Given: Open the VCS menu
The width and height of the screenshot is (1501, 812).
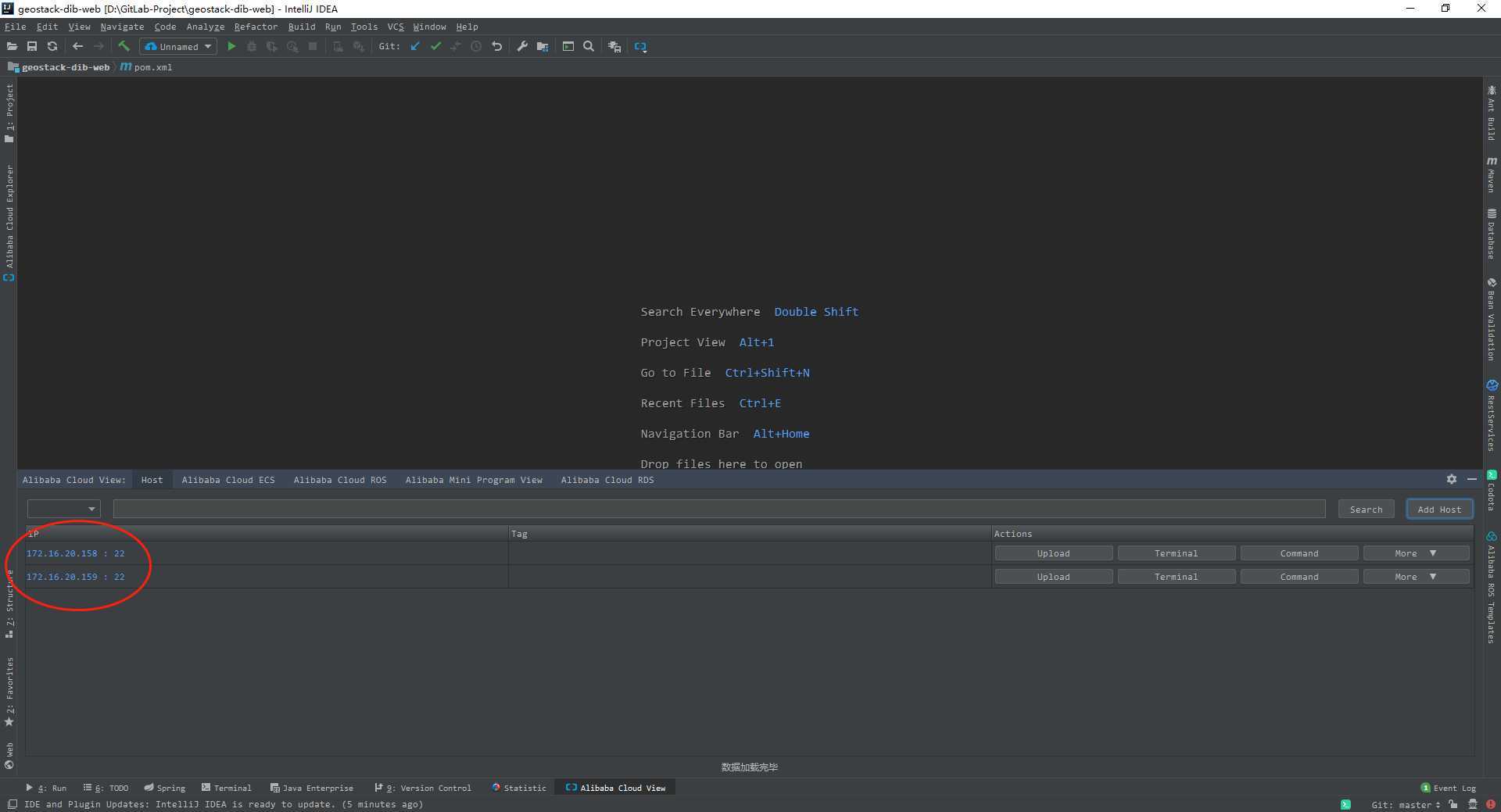Looking at the screenshot, I should [x=396, y=27].
